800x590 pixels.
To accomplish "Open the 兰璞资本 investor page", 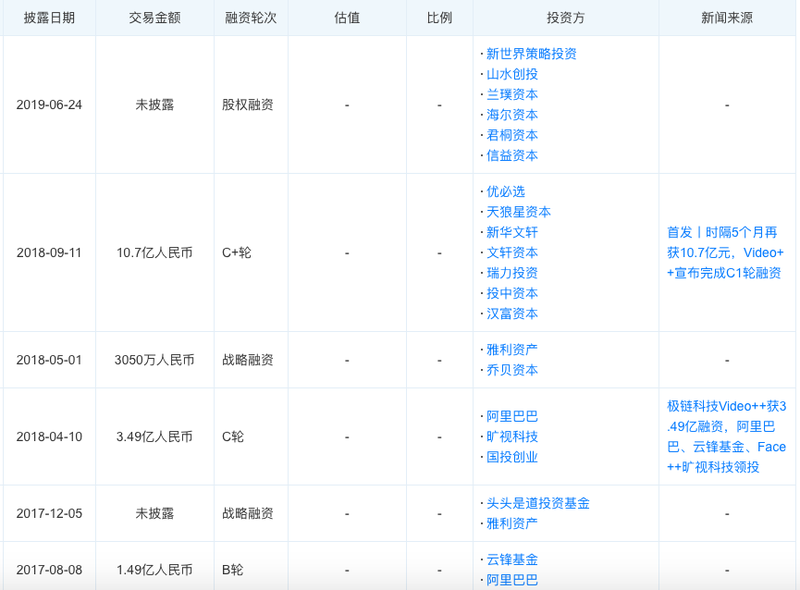I will click(x=512, y=94).
